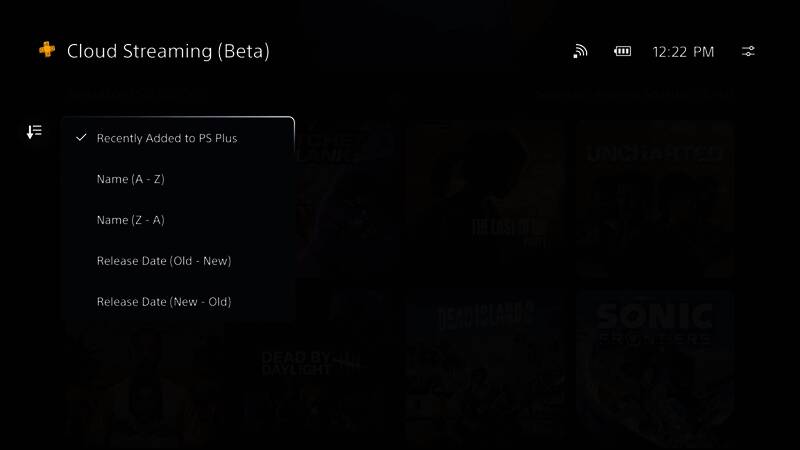Image resolution: width=800 pixels, height=450 pixels.
Task: Click the PlayStation Plus logo icon
Action: point(47,49)
